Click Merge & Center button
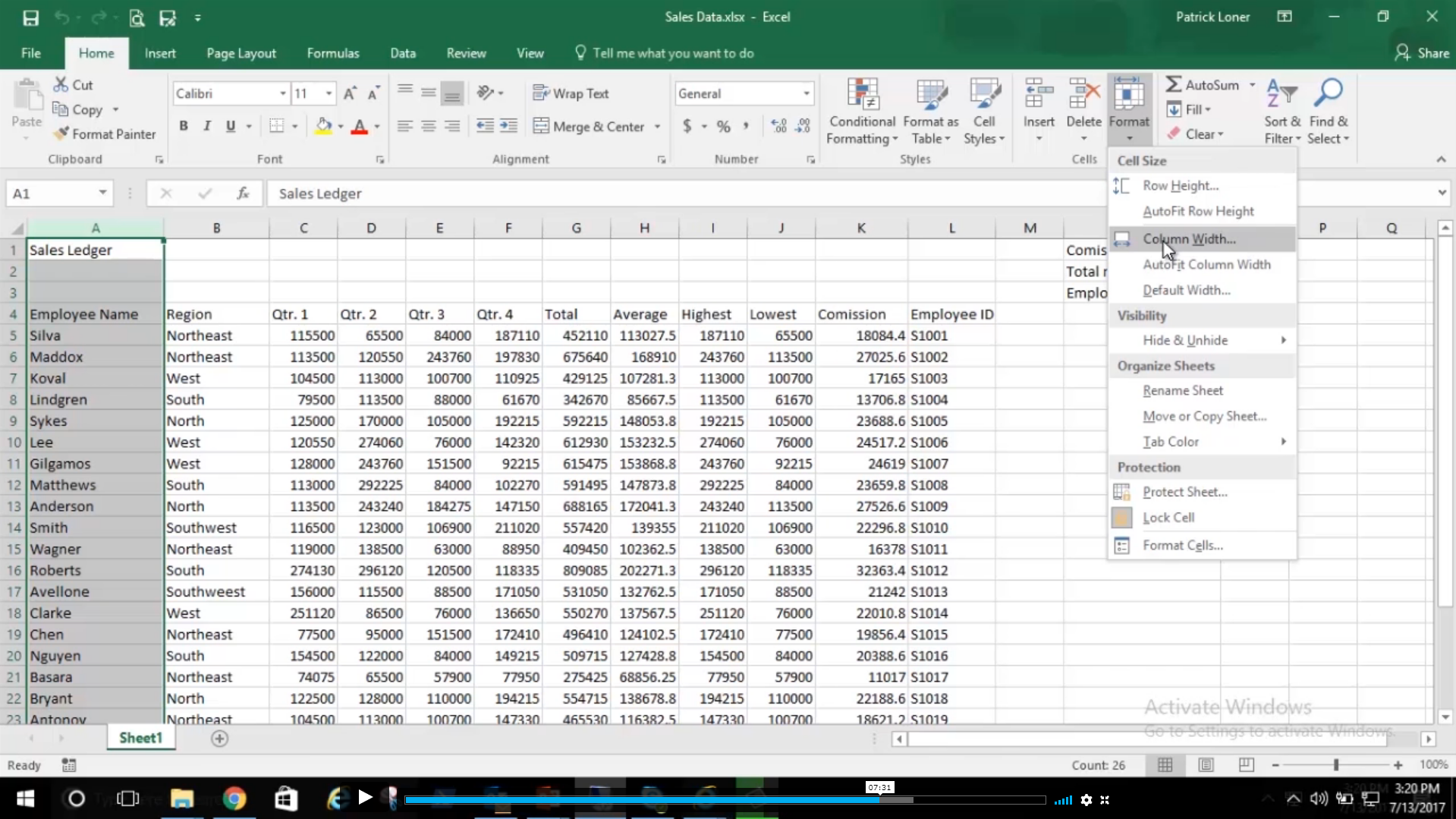1456x819 pixels. [590, 126]
